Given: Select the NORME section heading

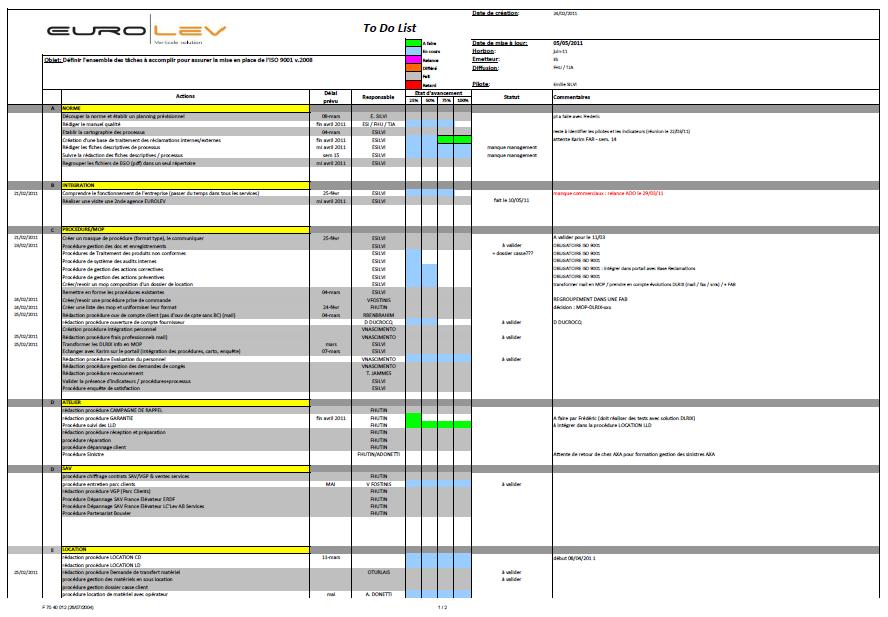Looking at the screenshot, I should point(185,108).
